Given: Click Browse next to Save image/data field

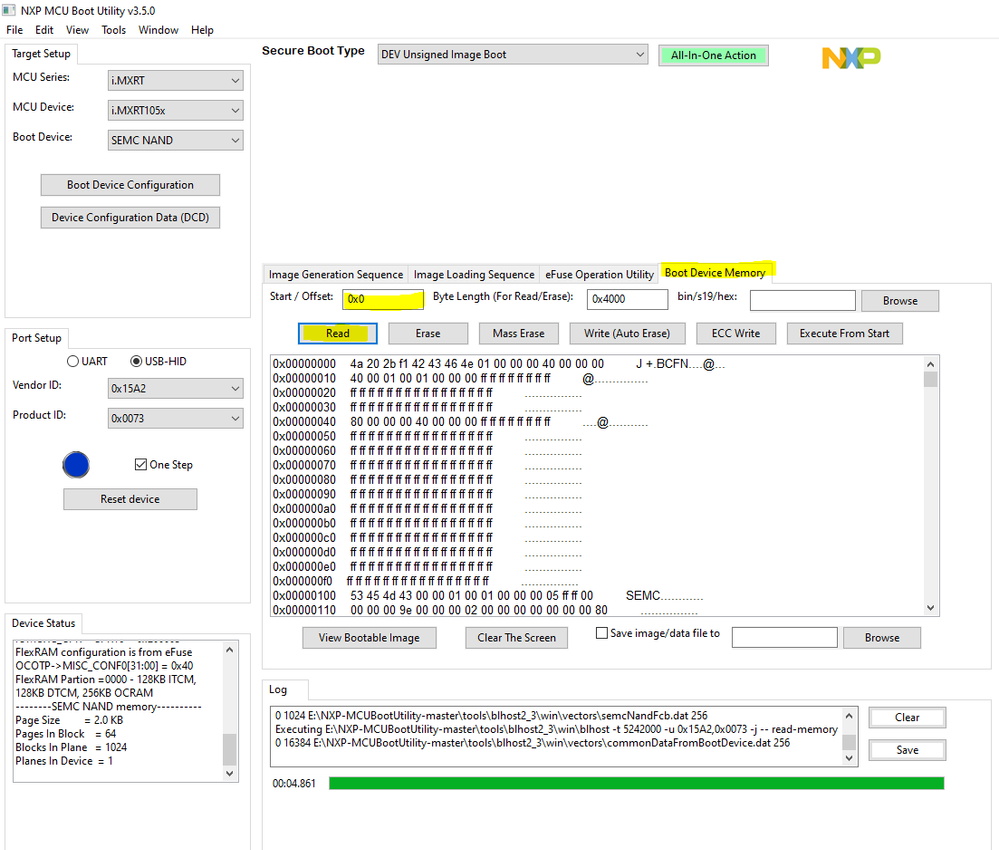Looking at the screenshot, I should [x=882, y=638].
